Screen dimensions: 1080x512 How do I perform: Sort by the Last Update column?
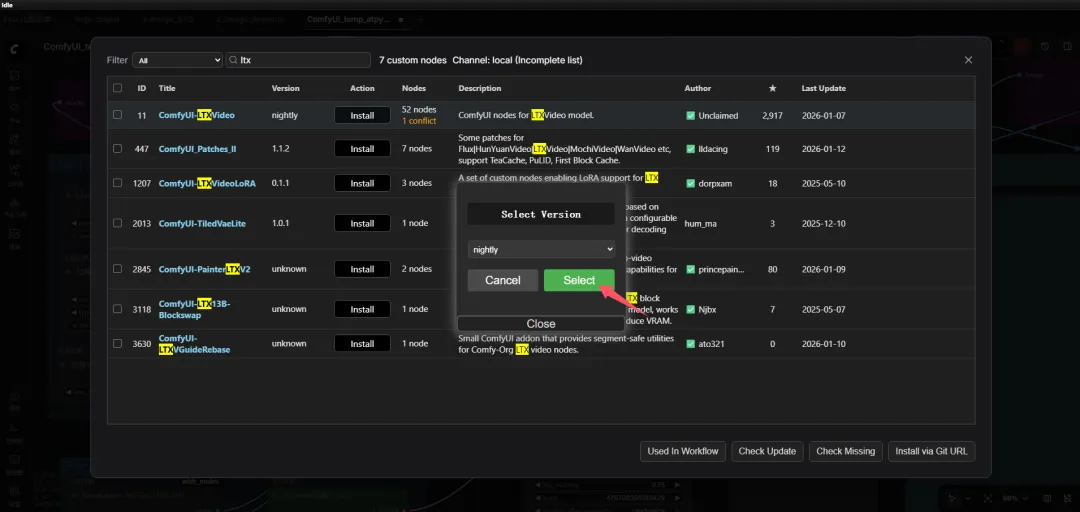coord(823,88)
